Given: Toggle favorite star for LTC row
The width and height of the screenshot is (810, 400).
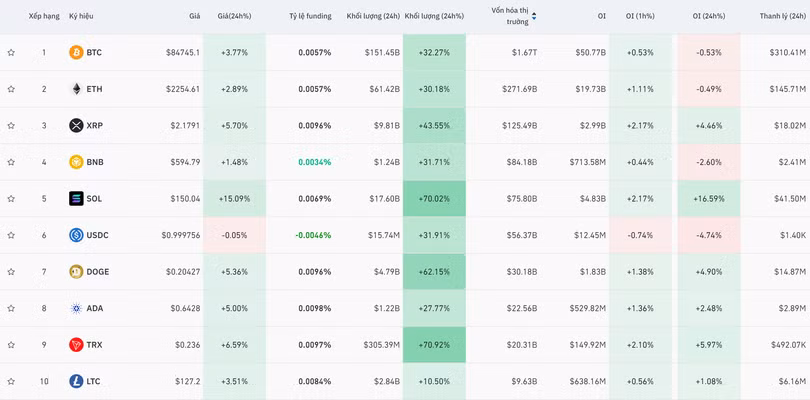Looking at the screenshot, I should [11, 381].
